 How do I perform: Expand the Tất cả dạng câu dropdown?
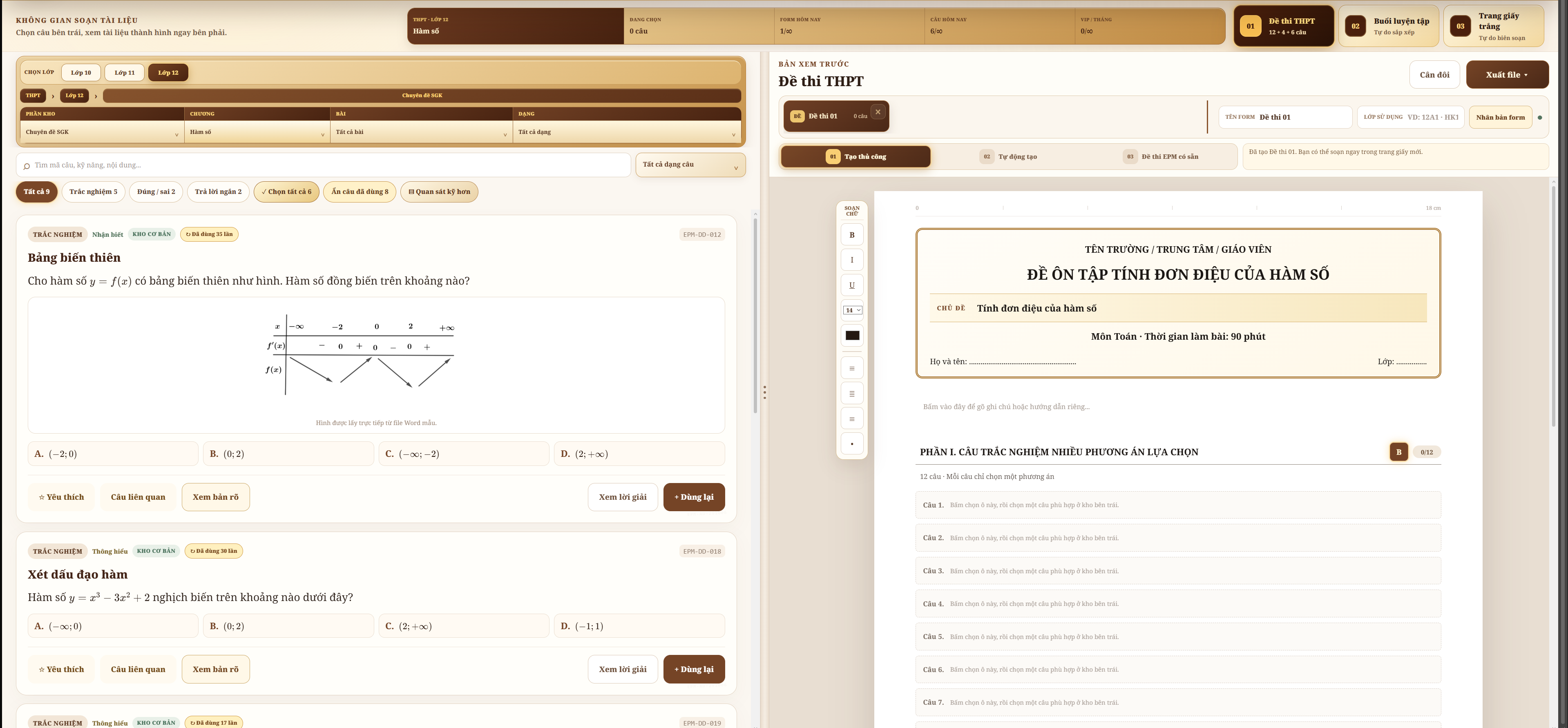[x=690, y=165]
